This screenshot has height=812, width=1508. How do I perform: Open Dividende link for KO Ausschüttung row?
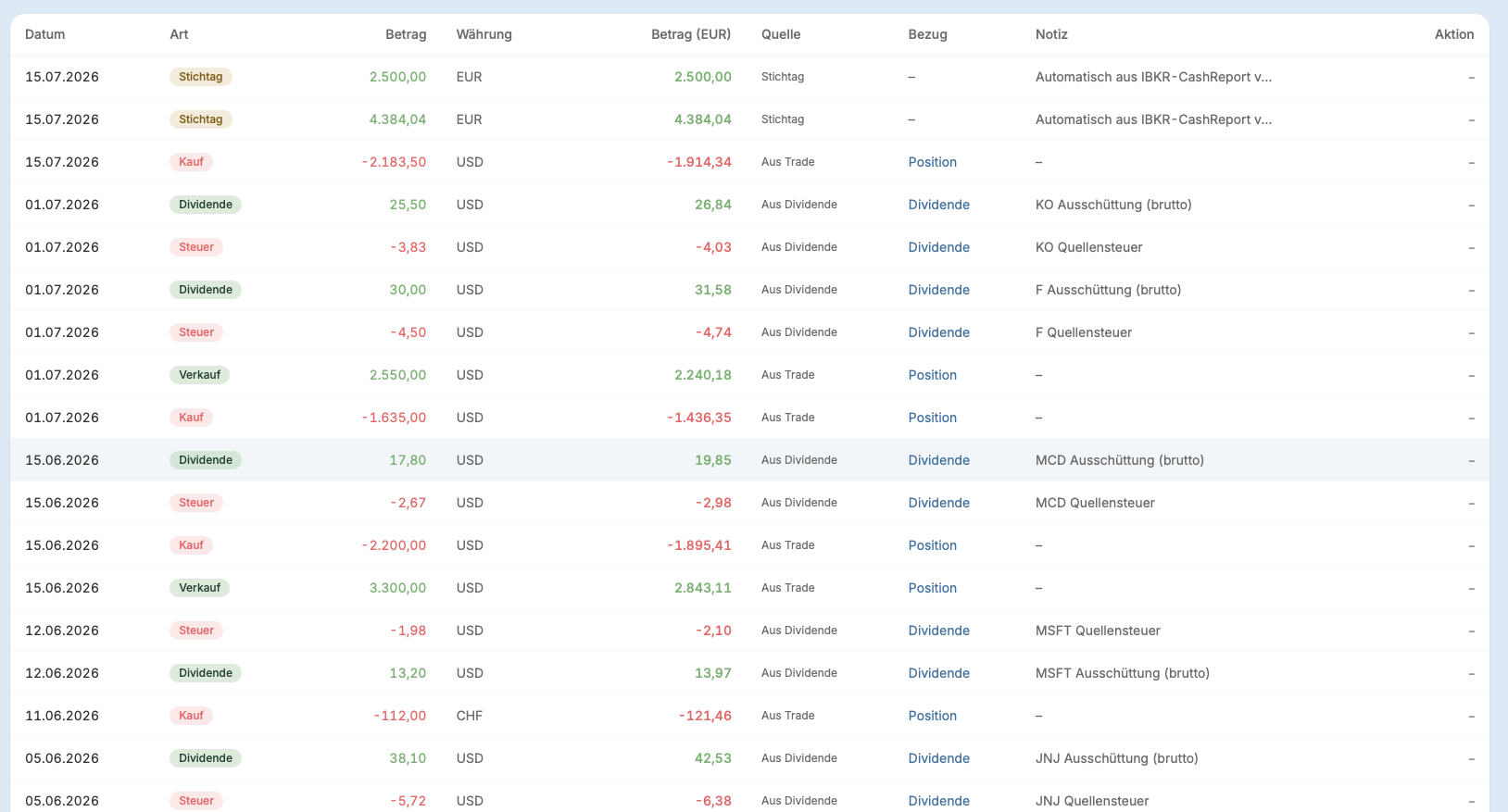coord(938,205)
